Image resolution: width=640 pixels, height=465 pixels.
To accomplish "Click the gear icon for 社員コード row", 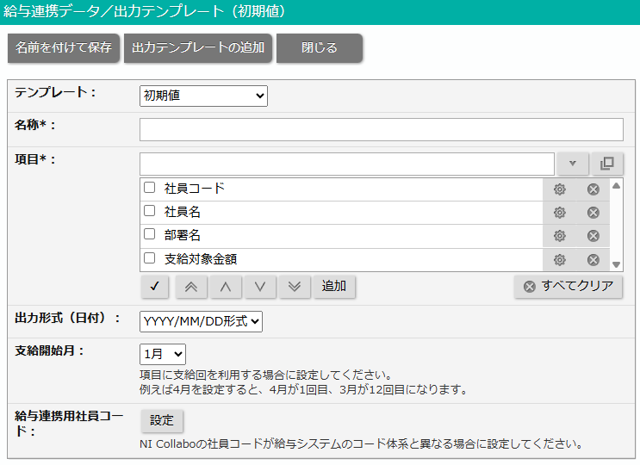I will tap(560, 189).
